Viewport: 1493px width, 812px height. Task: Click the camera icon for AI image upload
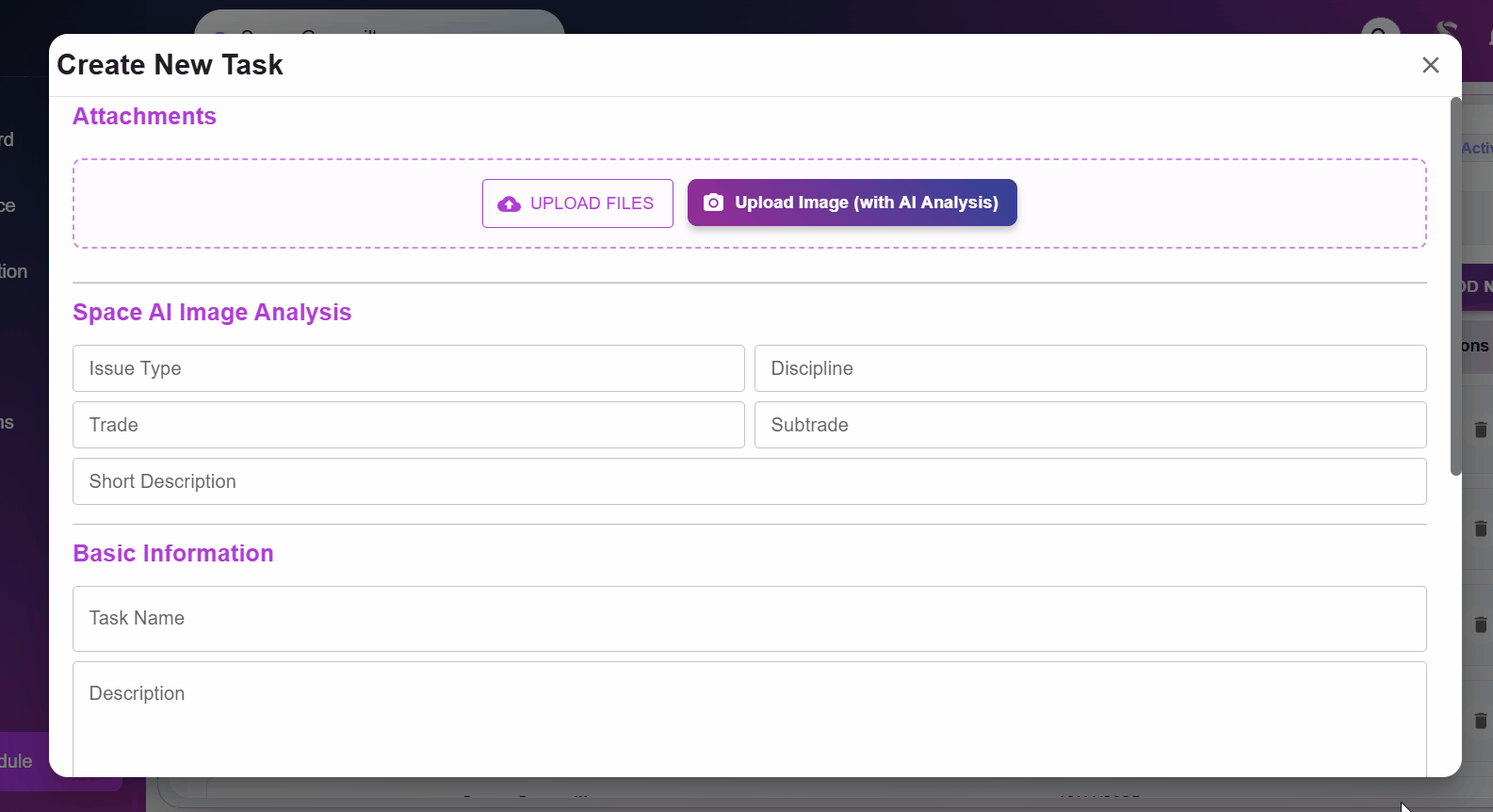pos(713,203)
